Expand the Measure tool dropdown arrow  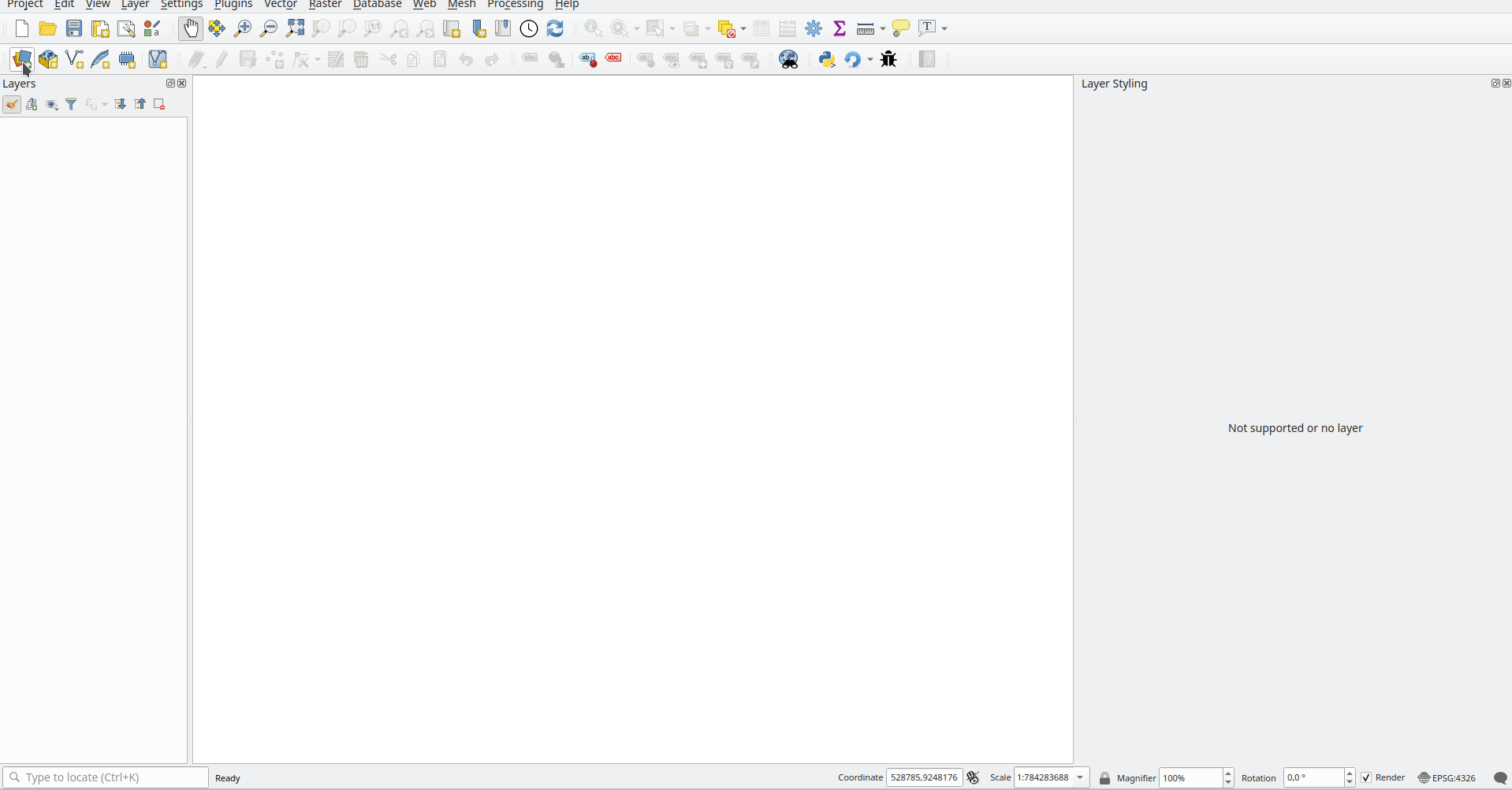[883, 28]
